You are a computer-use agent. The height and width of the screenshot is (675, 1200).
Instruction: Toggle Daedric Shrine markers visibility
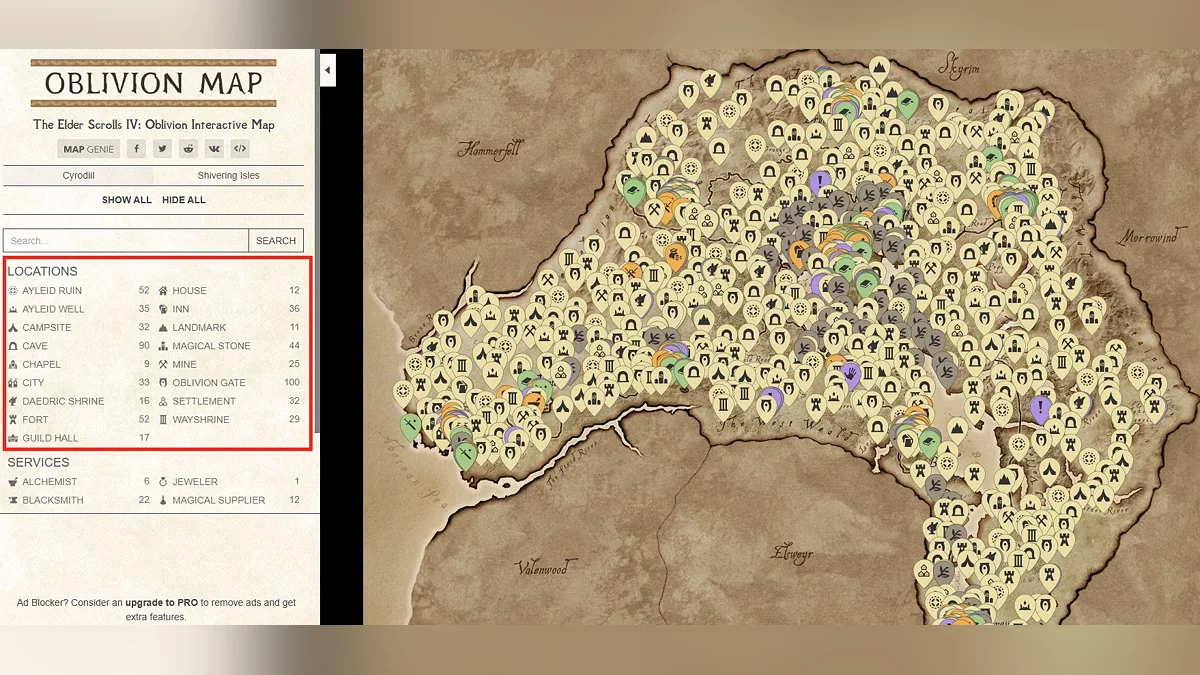point(62,401)
